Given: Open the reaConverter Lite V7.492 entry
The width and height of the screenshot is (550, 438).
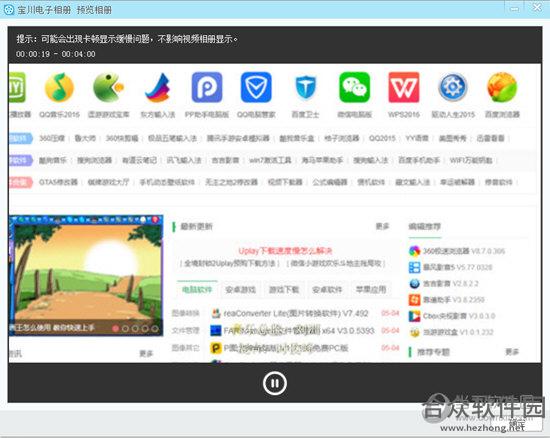Looking at the screenshot, I should tap(296, 313).
